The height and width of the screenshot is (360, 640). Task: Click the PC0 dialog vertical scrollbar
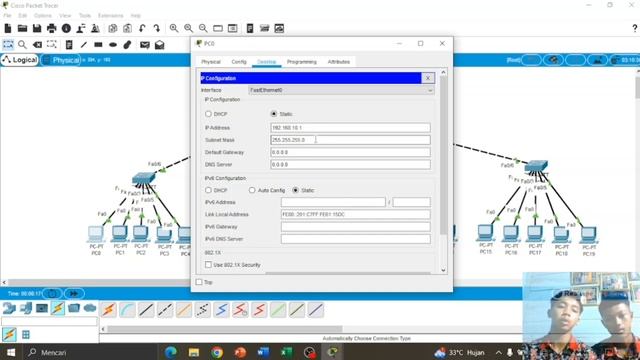pos(443,155)
